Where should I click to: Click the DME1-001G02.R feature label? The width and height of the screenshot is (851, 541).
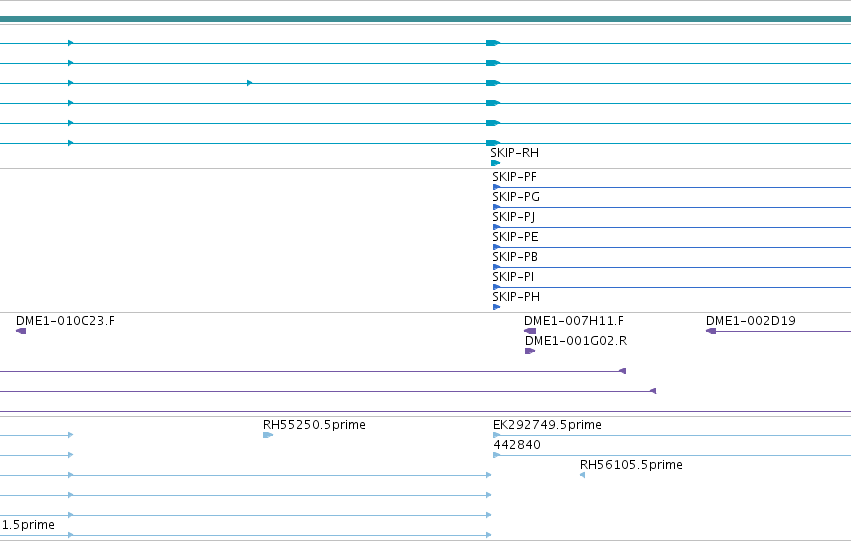pyautogui.click(x=576, y=341)
